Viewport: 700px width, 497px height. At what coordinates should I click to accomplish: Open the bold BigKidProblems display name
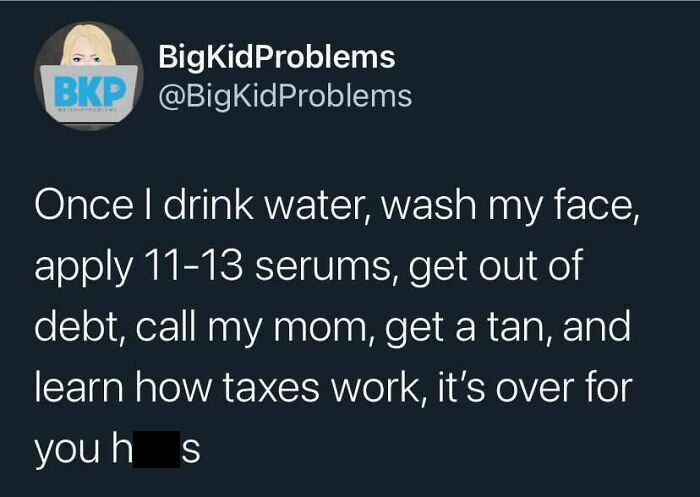277,58
